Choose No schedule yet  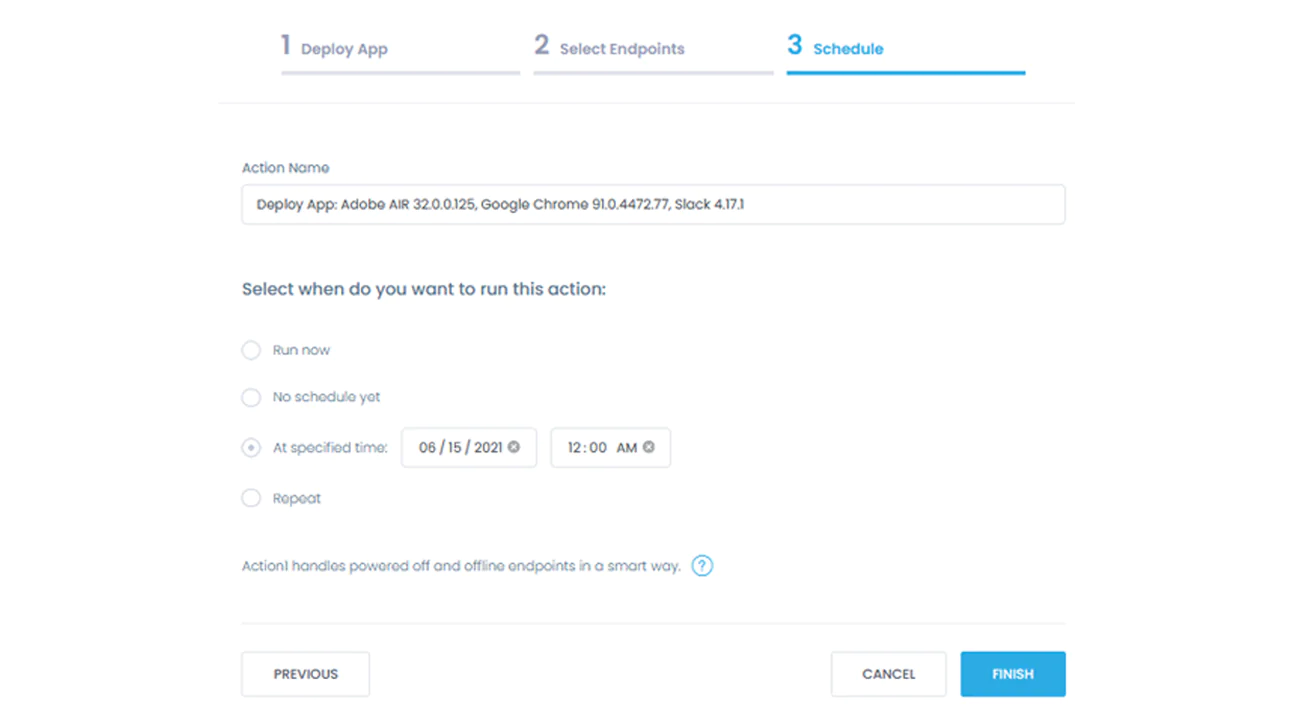click(x=251, y=397)
